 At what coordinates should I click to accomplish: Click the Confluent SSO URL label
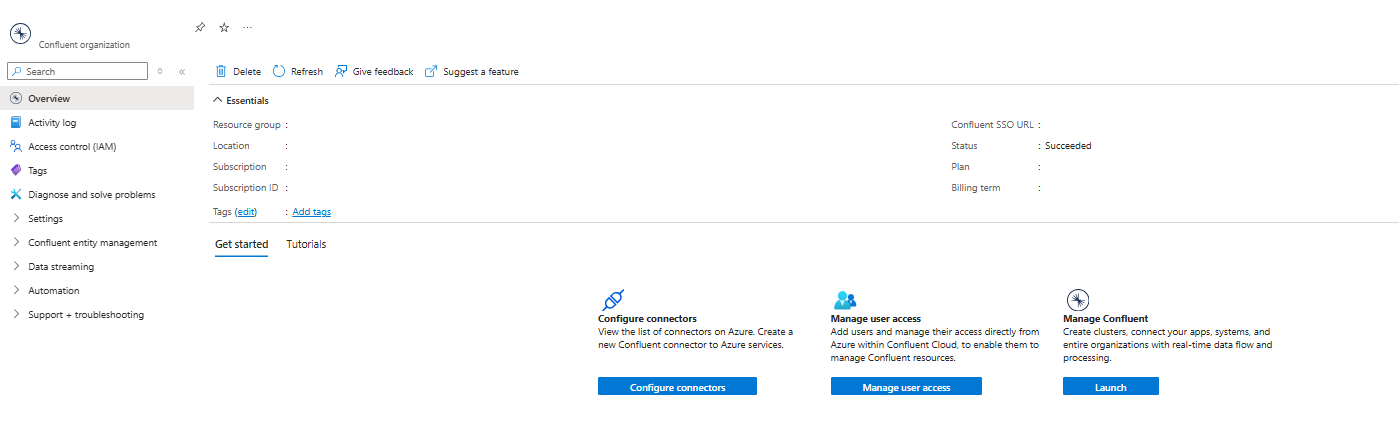[x=992, y=125]
